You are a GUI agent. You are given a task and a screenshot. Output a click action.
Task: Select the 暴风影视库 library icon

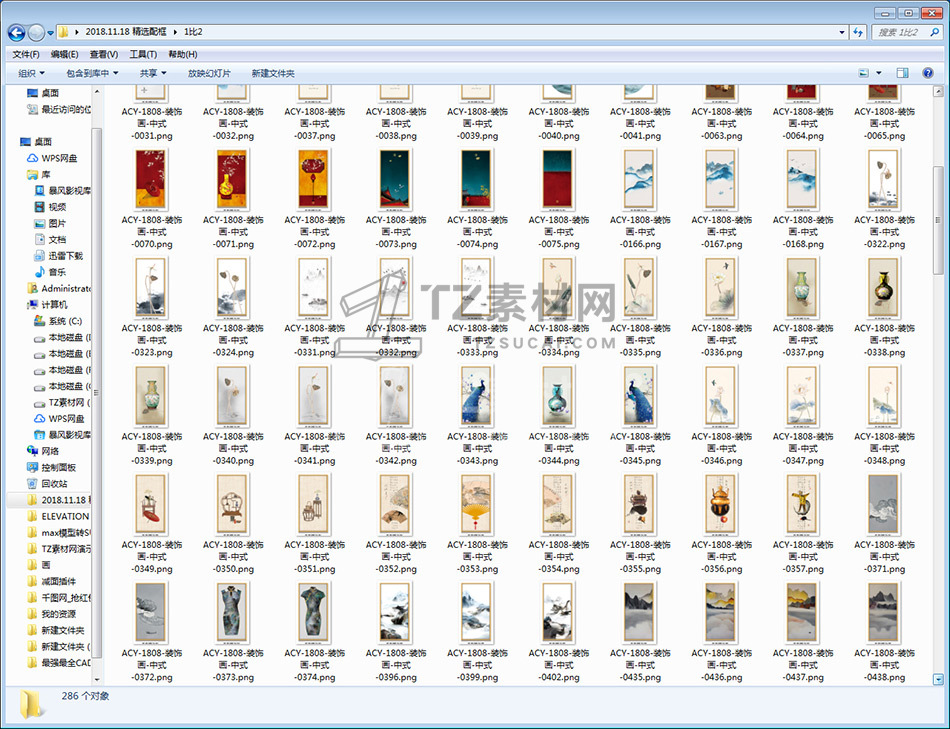pyautogui.click(x=39, y=190)
